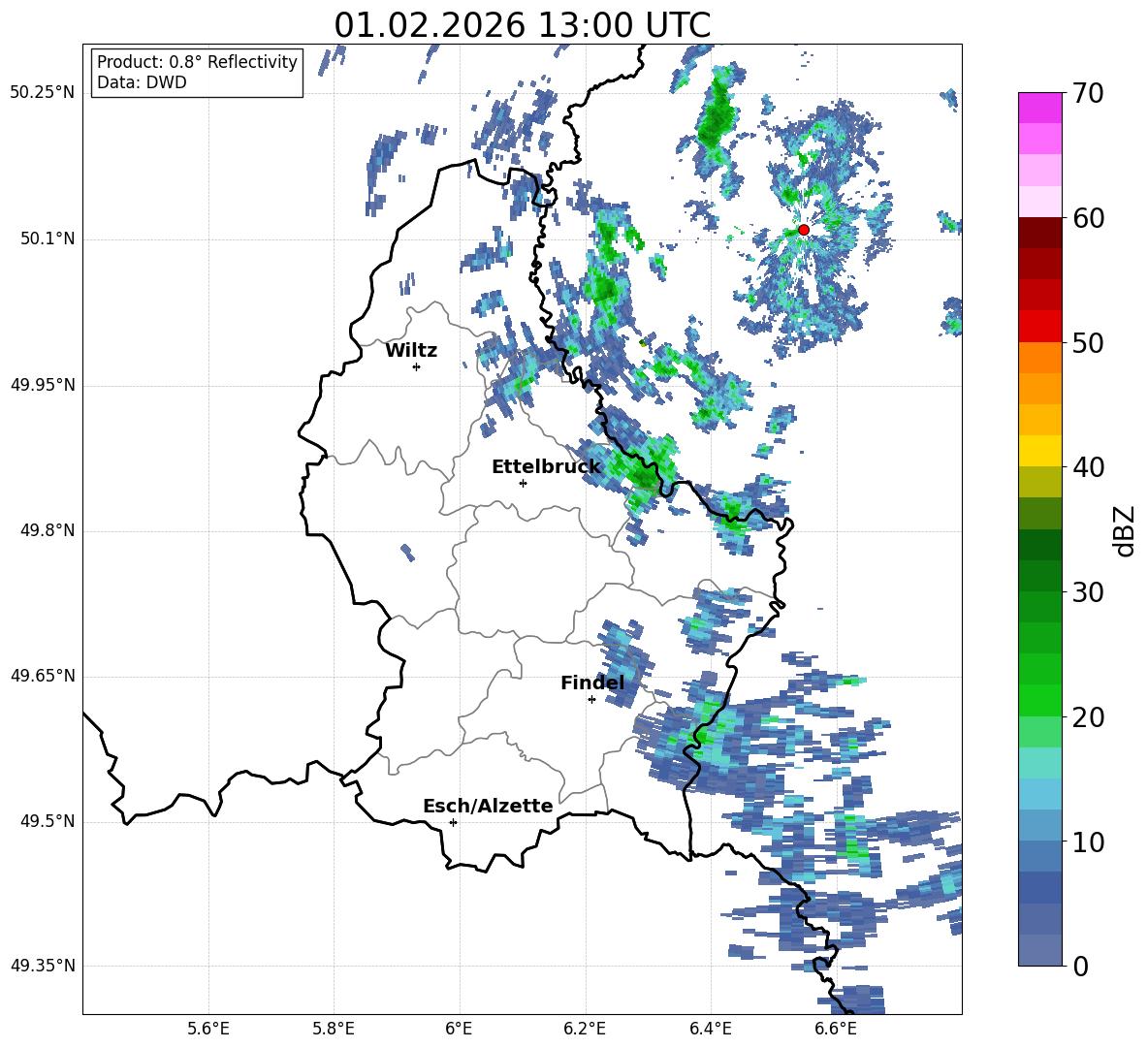This screenshot has width=1148, height=1048.
Task: Click the 6.2°E longitude label
Action: click(585, 1030)
